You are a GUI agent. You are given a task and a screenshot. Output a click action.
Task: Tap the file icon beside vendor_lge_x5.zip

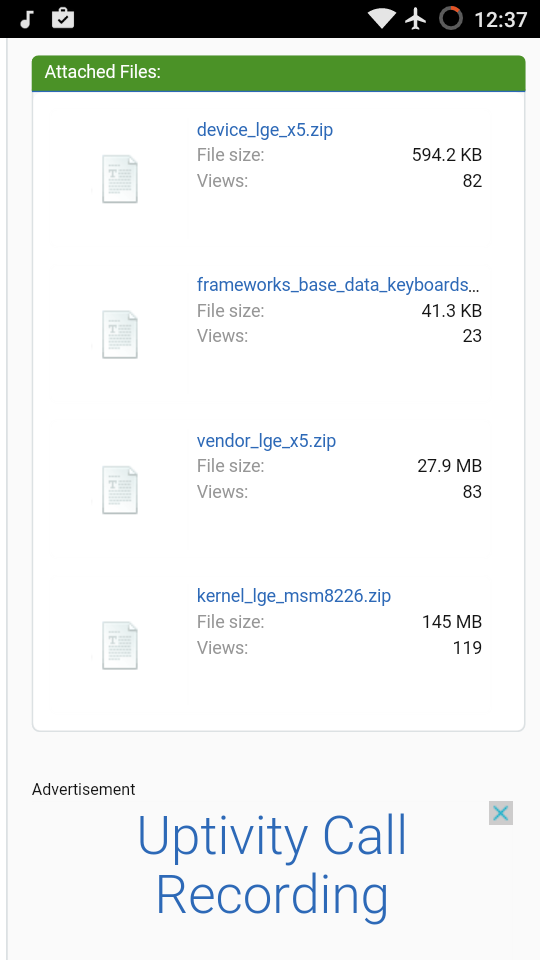coord(120,490)
